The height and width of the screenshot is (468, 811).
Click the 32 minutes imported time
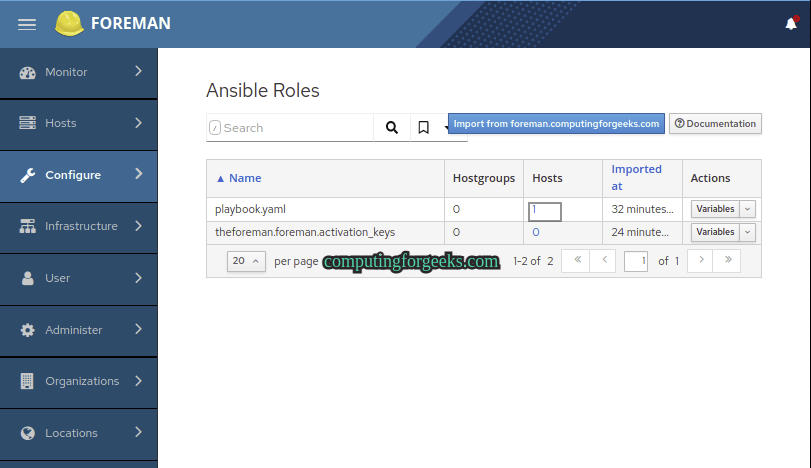tap(642, 209)
